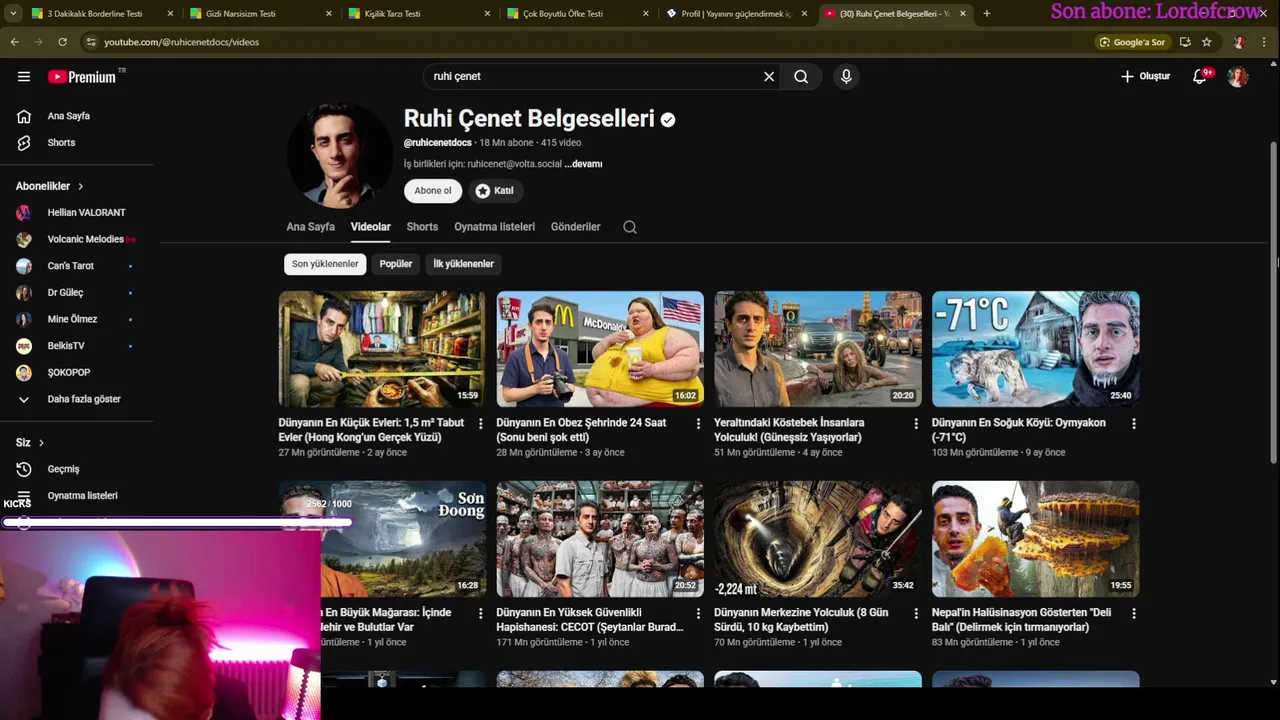Screen dimensions: 1280x720
Task: Open the Oymyakon -71°C video thumbnail
Action: click(x=1035, y=349)
